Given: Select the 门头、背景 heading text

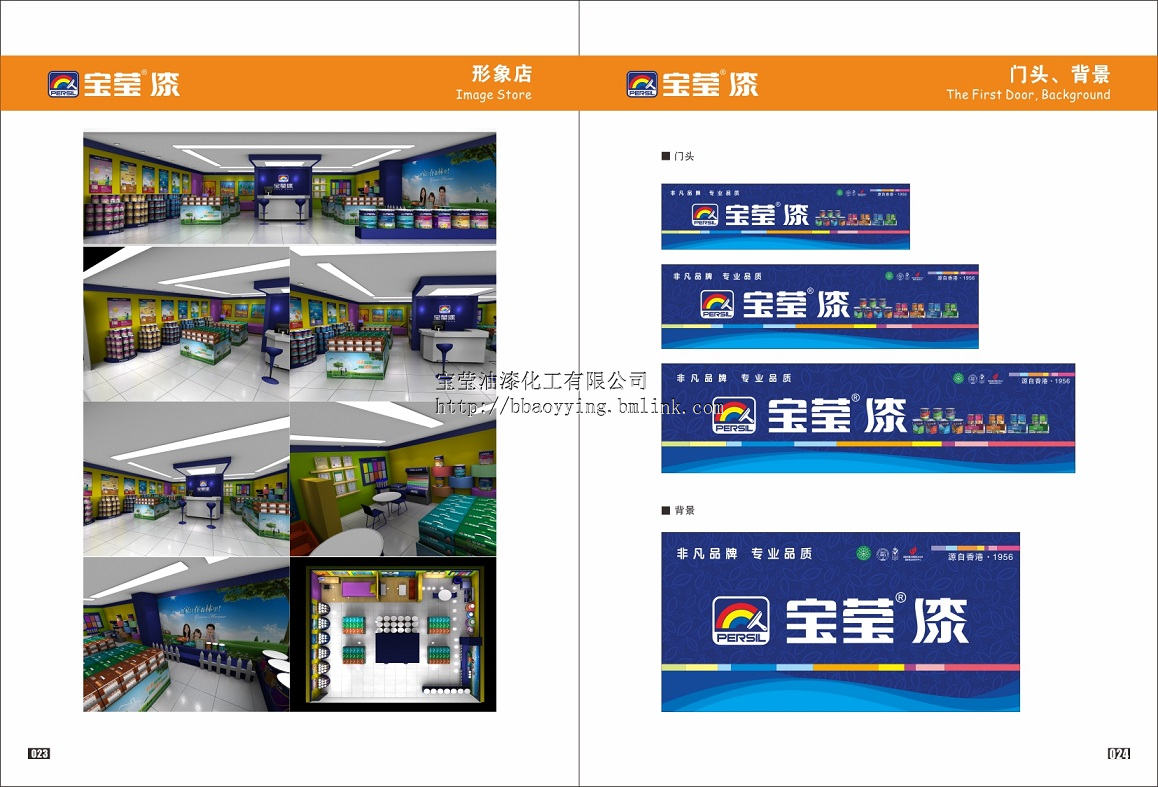Looking at the screenshot, I should (x=1059, y=74).
